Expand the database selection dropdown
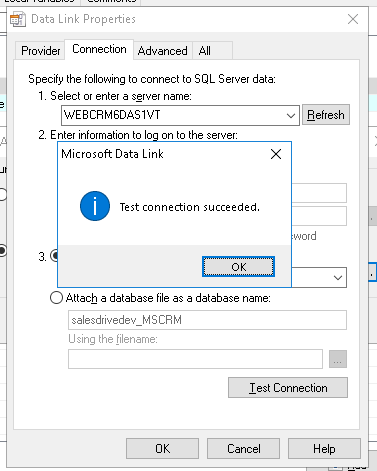Screen dimensions: 377x471 pyautogui.click(x=338, y=277)
